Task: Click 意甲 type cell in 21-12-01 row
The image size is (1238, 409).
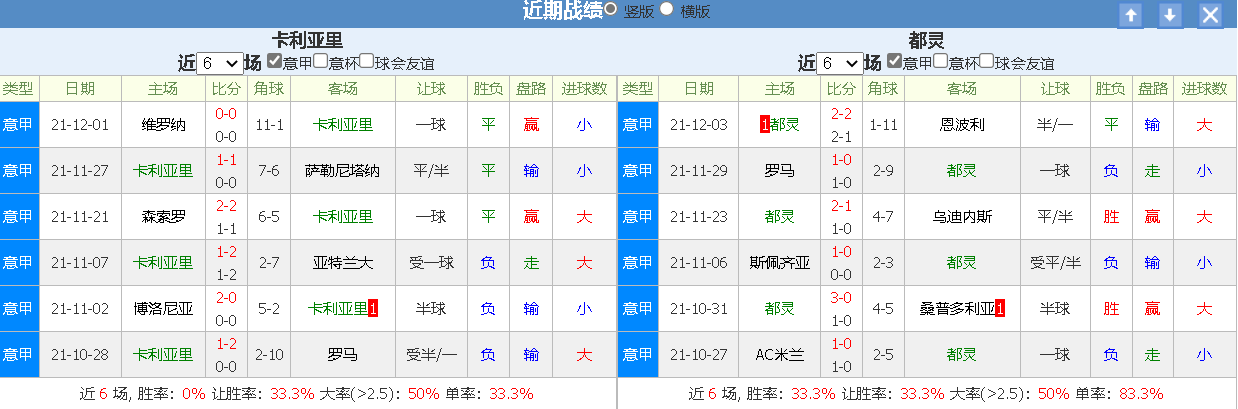Action: tap(19, 125)
